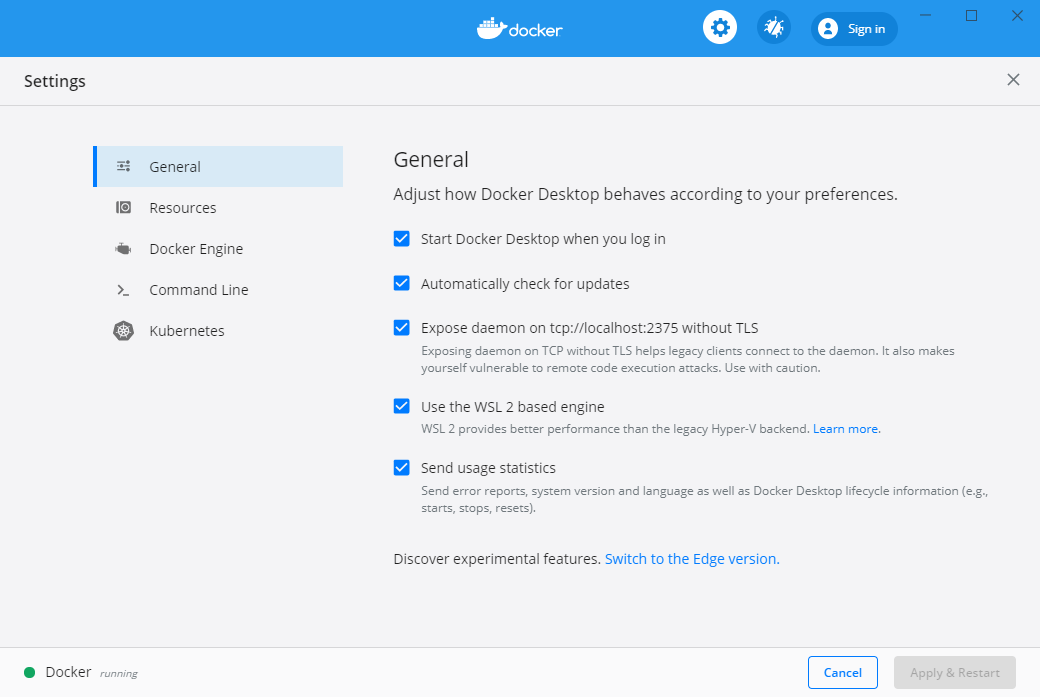Screen dimensions: 1040x697
Task: Uncheck Start Docker Desktop when you log in
Action: [401, 239]
